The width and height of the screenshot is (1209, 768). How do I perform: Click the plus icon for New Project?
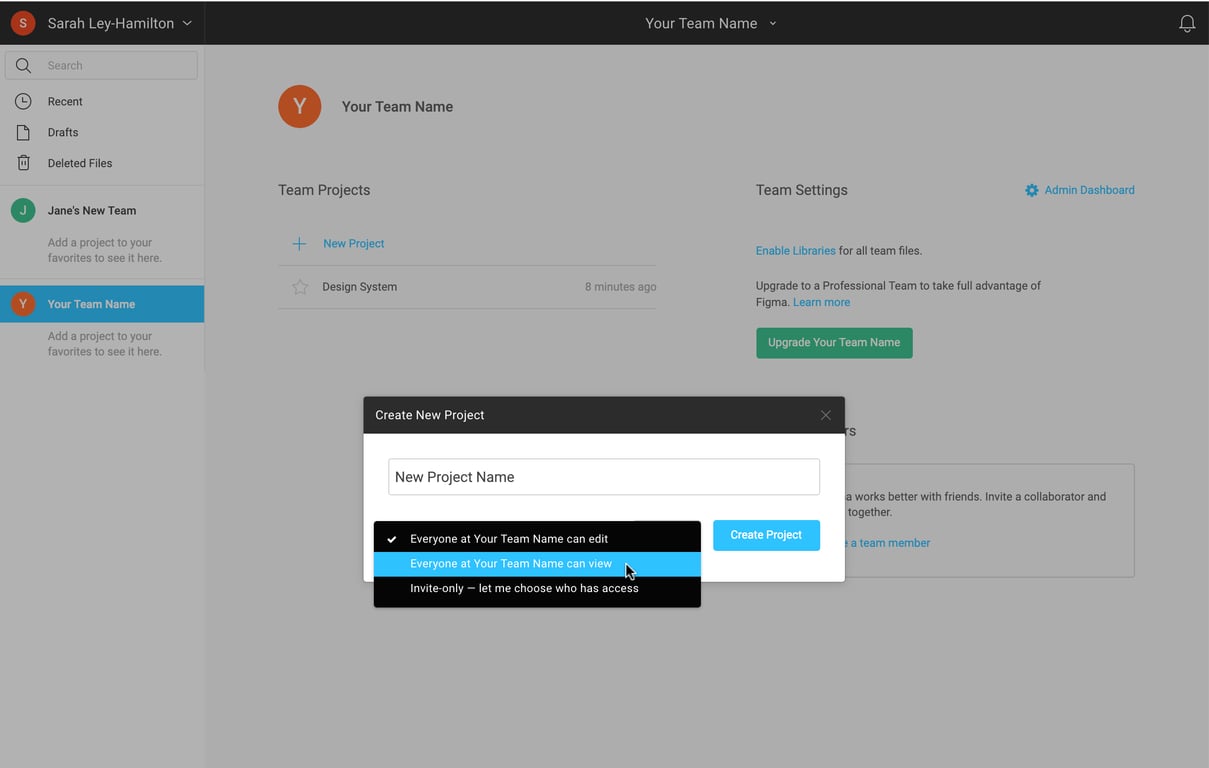click(299, 244)
